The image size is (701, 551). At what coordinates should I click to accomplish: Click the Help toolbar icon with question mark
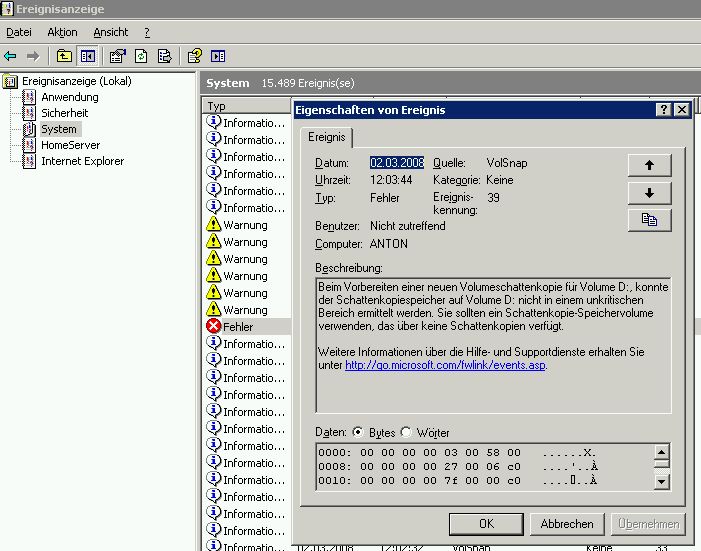click(194, 56)
